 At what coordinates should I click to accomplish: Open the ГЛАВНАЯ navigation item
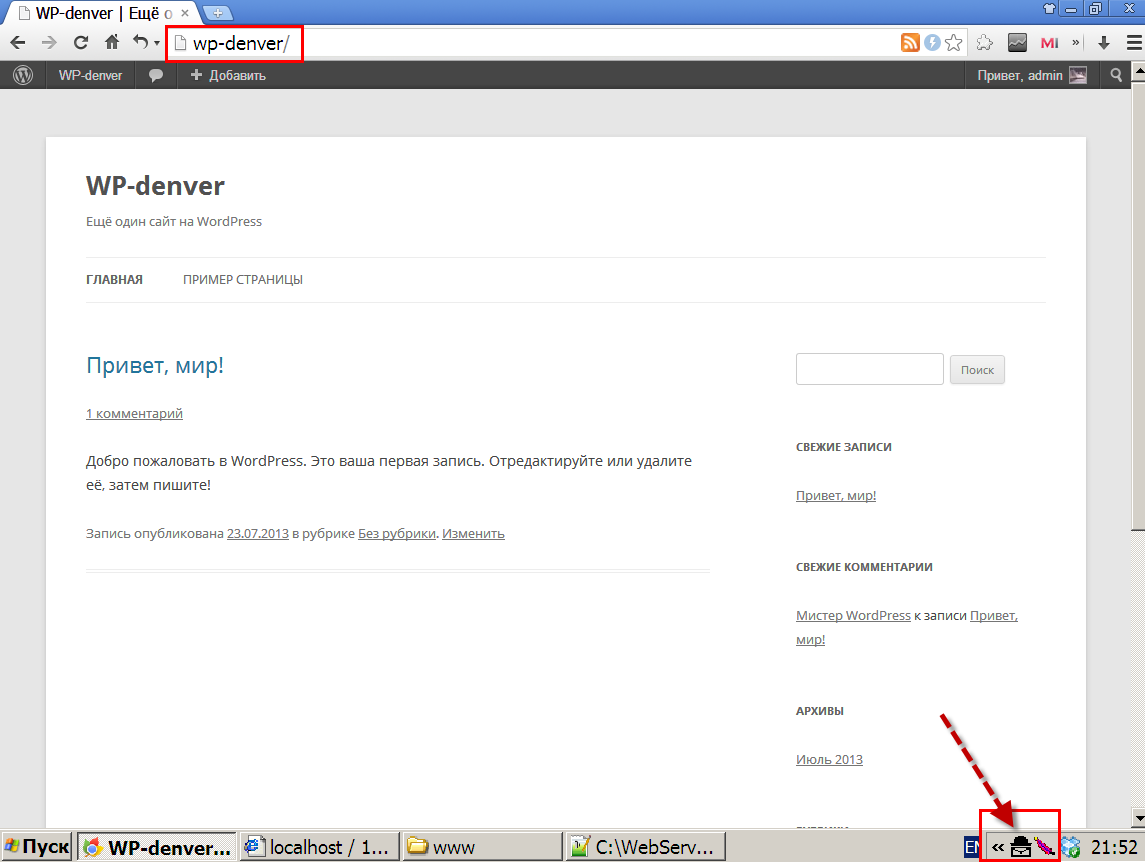[x=115, y=280]
